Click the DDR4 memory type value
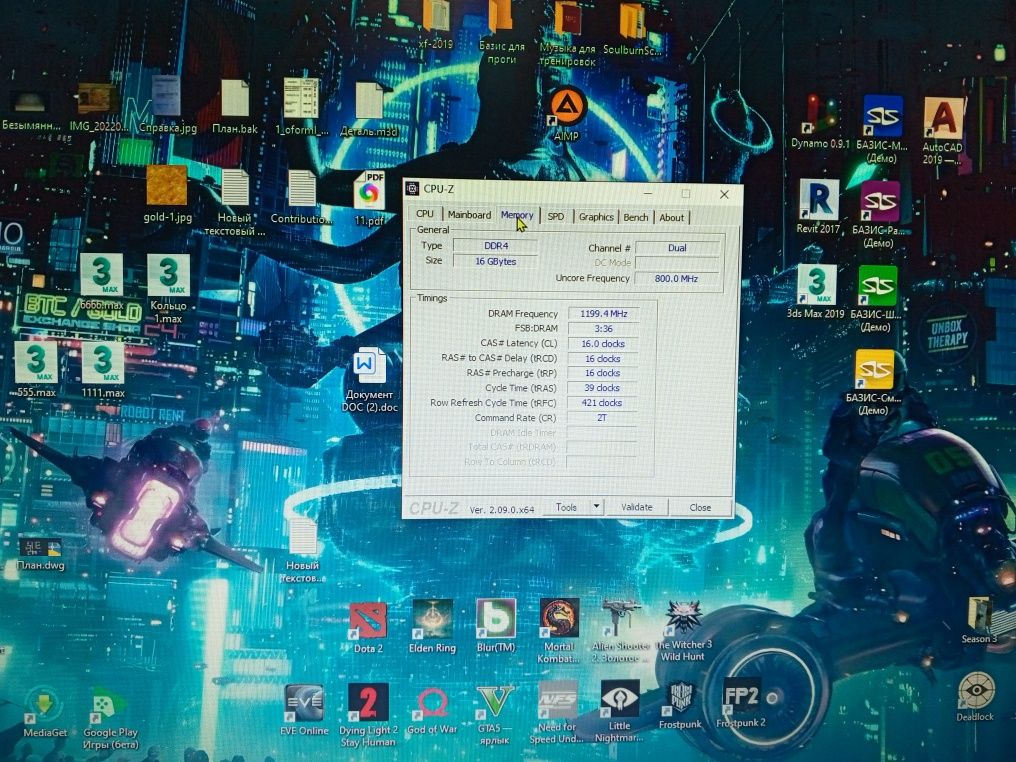Image resolution: width=1016 pixels, height=762 pixels. tap(496, 246)
